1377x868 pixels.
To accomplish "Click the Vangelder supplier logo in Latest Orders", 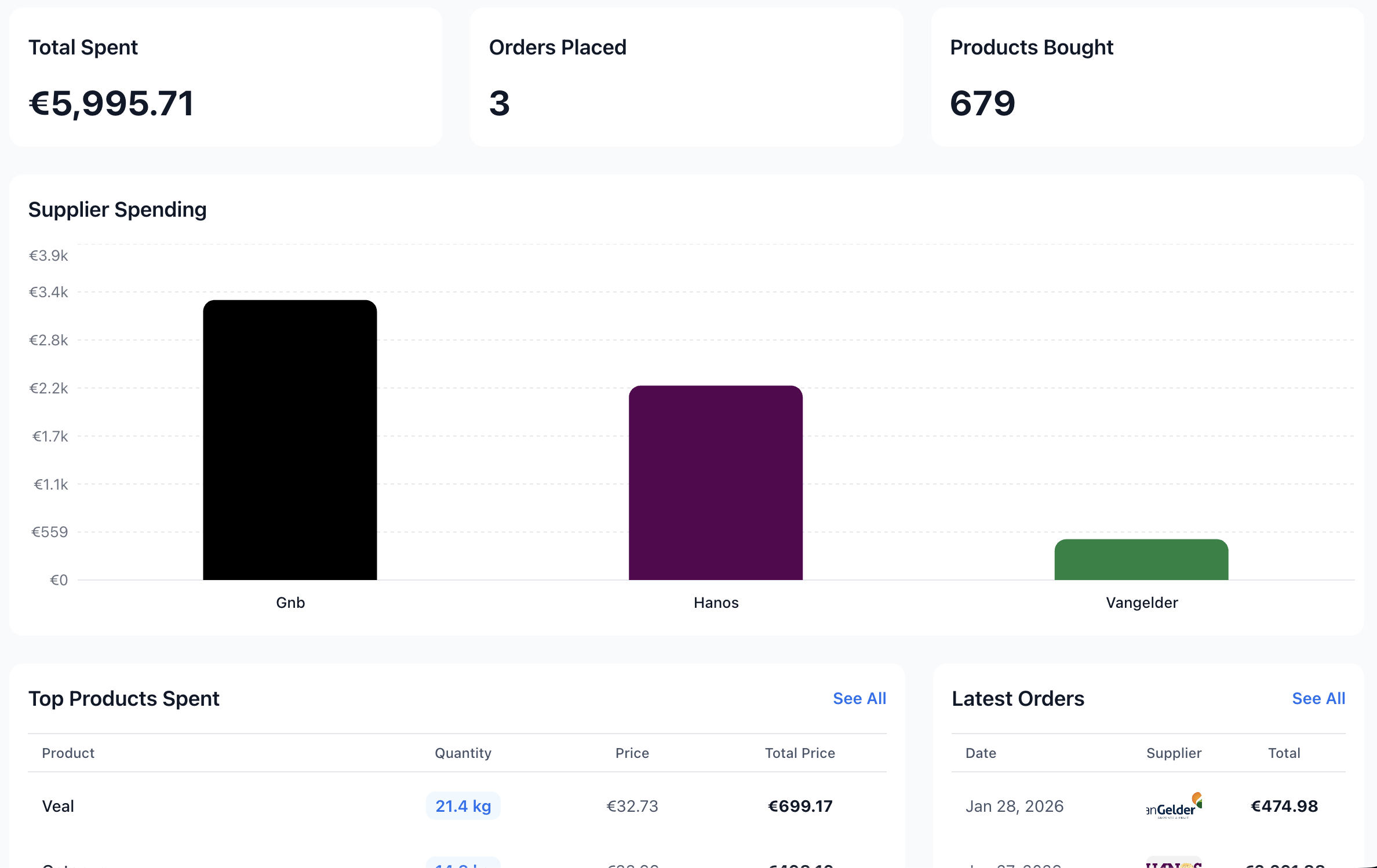I will pyautogui.click(x=1174, y=805).
